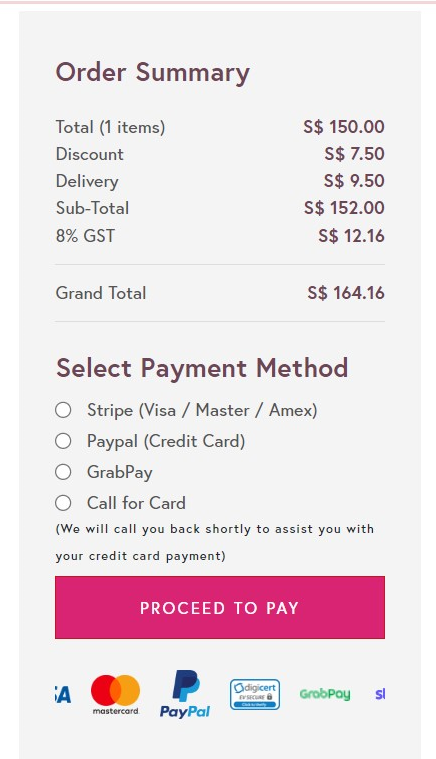The width and height of the screenshot is (436, 759).
Task: Select the Paypal (Credit Card) radio option
Action: [63, 441]
